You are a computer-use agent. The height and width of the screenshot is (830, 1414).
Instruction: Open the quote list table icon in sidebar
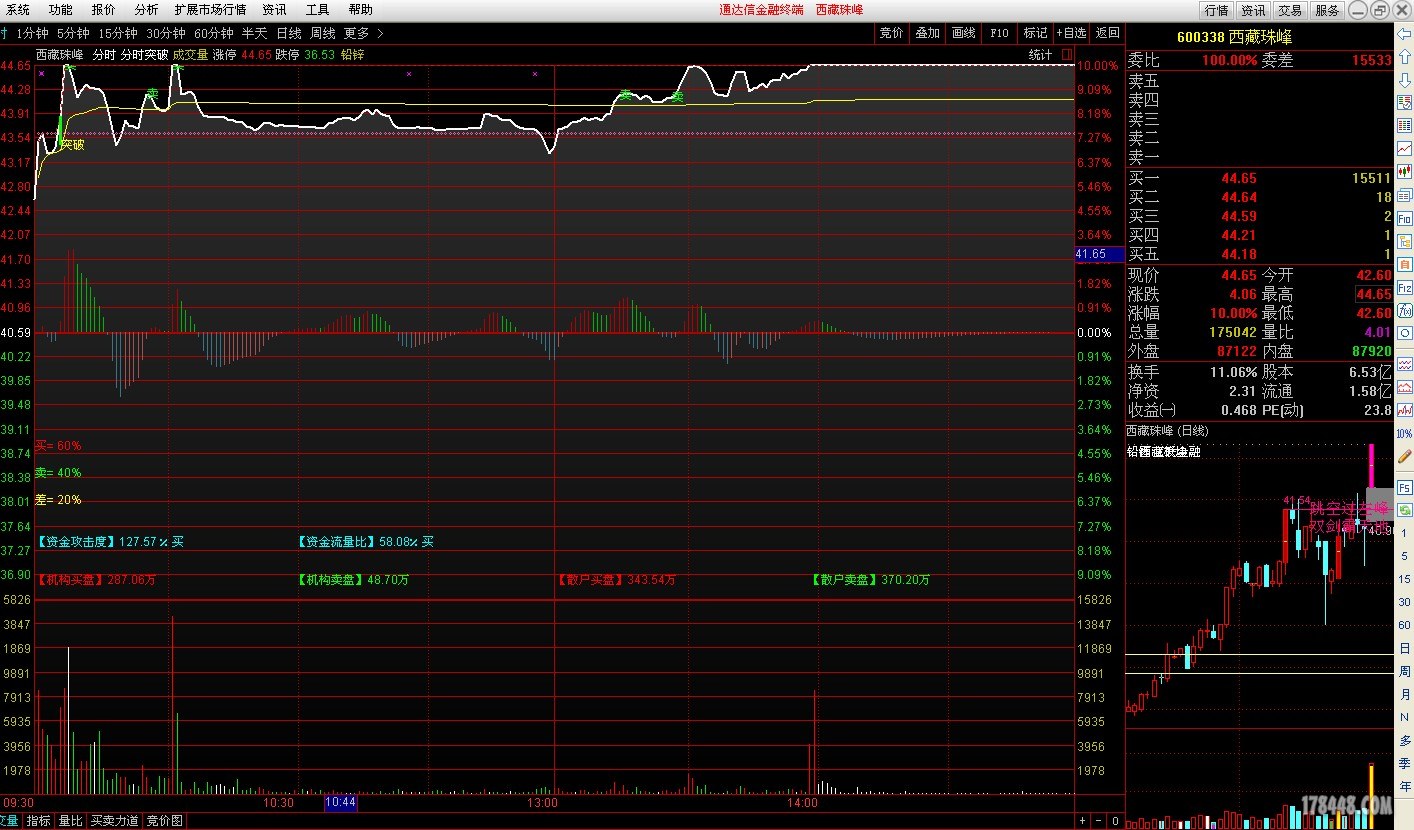[1404, 125]
